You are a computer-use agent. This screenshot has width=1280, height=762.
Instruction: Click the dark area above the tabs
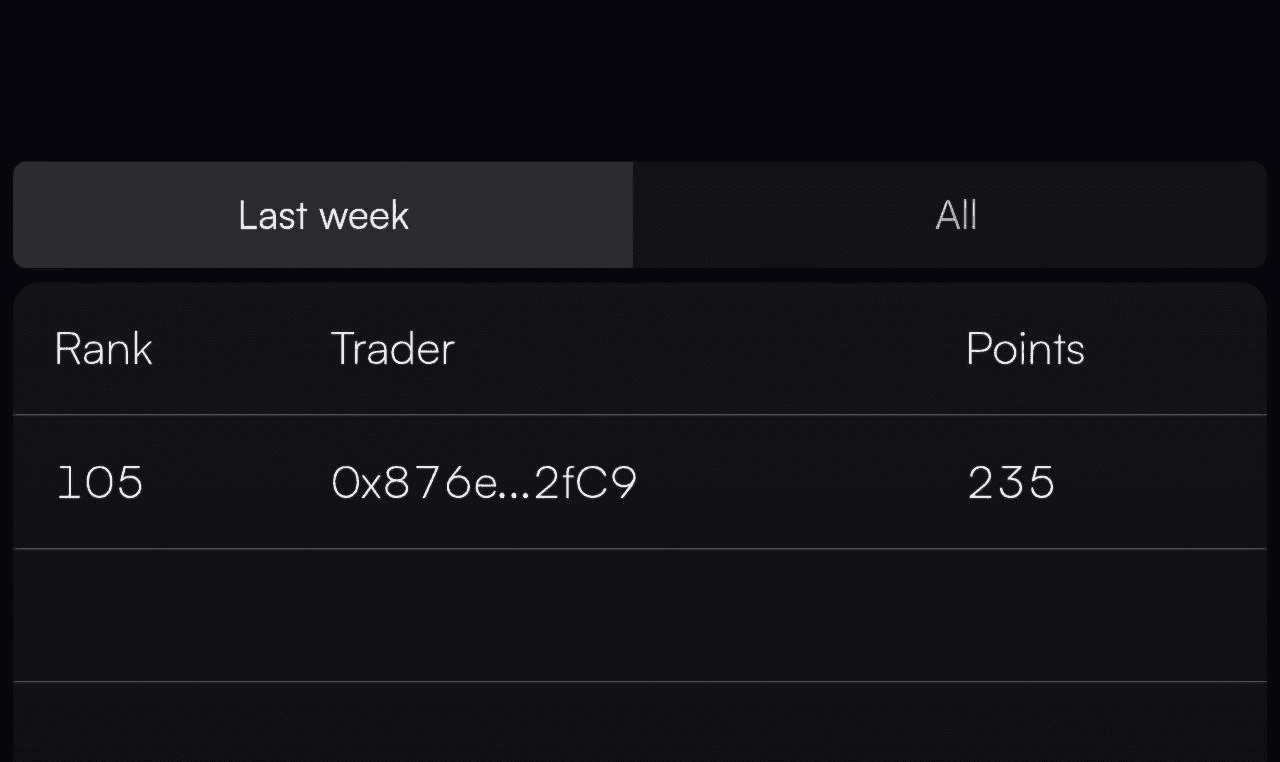640,80
